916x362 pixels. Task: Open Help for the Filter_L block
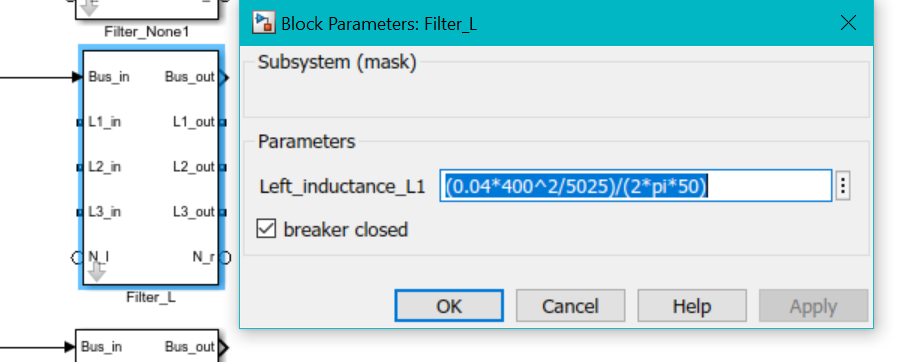pos(692,306)
